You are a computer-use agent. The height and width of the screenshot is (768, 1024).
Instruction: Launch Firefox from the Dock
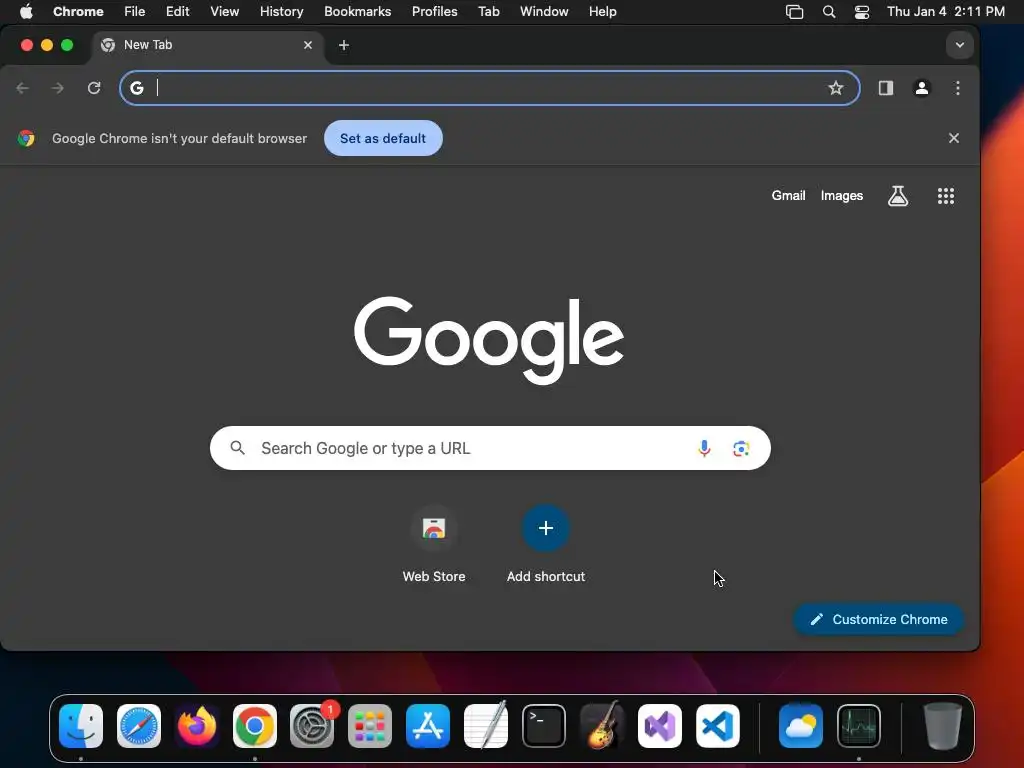(x=197, y=726)
